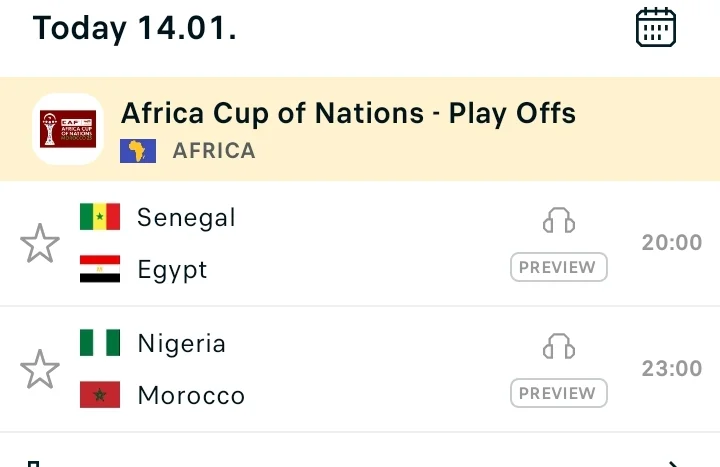Click the Africa continent flag icon
Viewport: 720px width, 467px height.
138,151
